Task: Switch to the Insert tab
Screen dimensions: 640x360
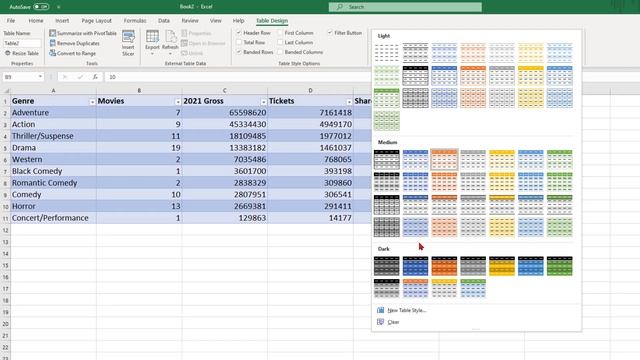Action: pos(62,20)
